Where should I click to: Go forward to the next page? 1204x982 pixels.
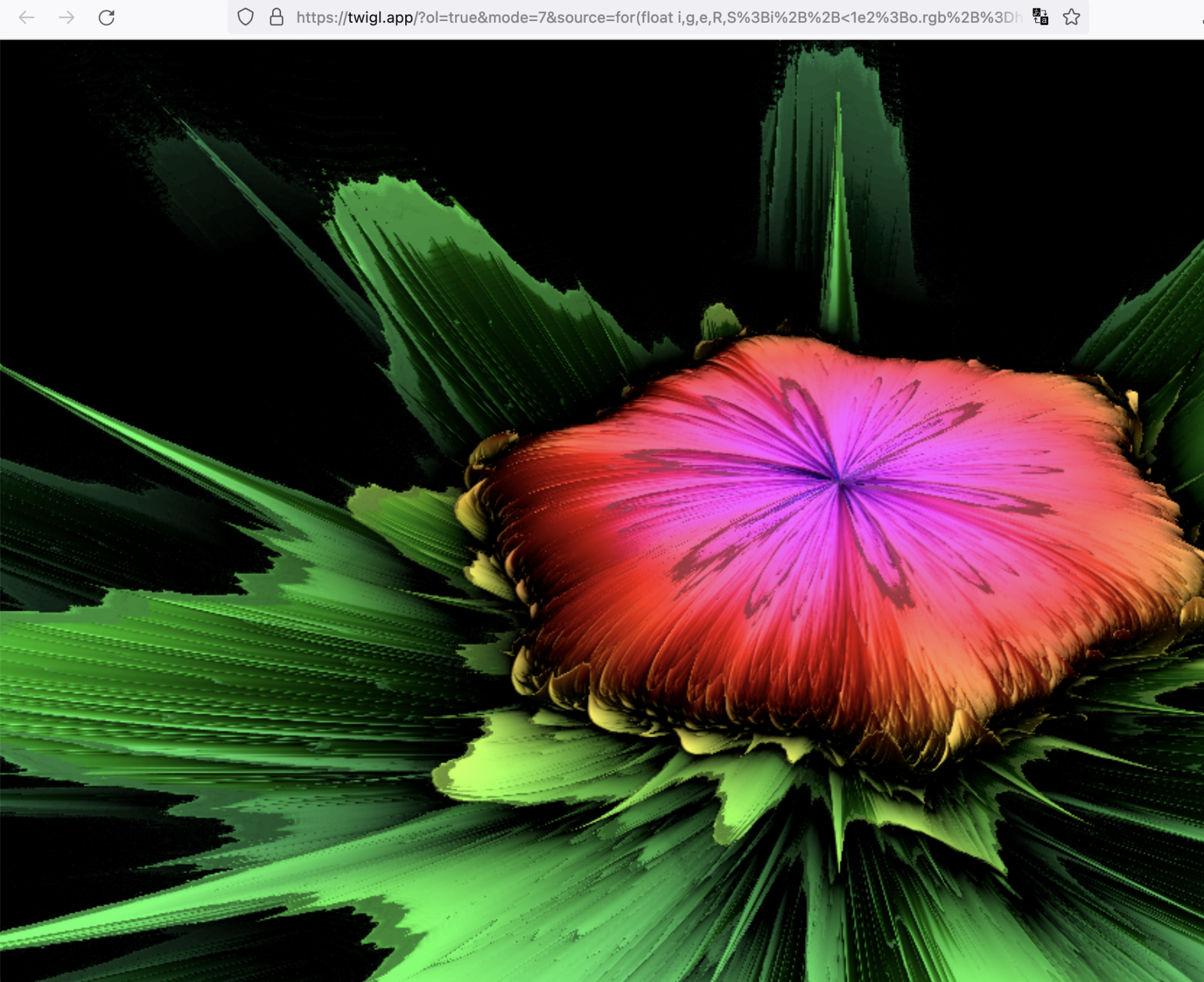pos(67,17)
